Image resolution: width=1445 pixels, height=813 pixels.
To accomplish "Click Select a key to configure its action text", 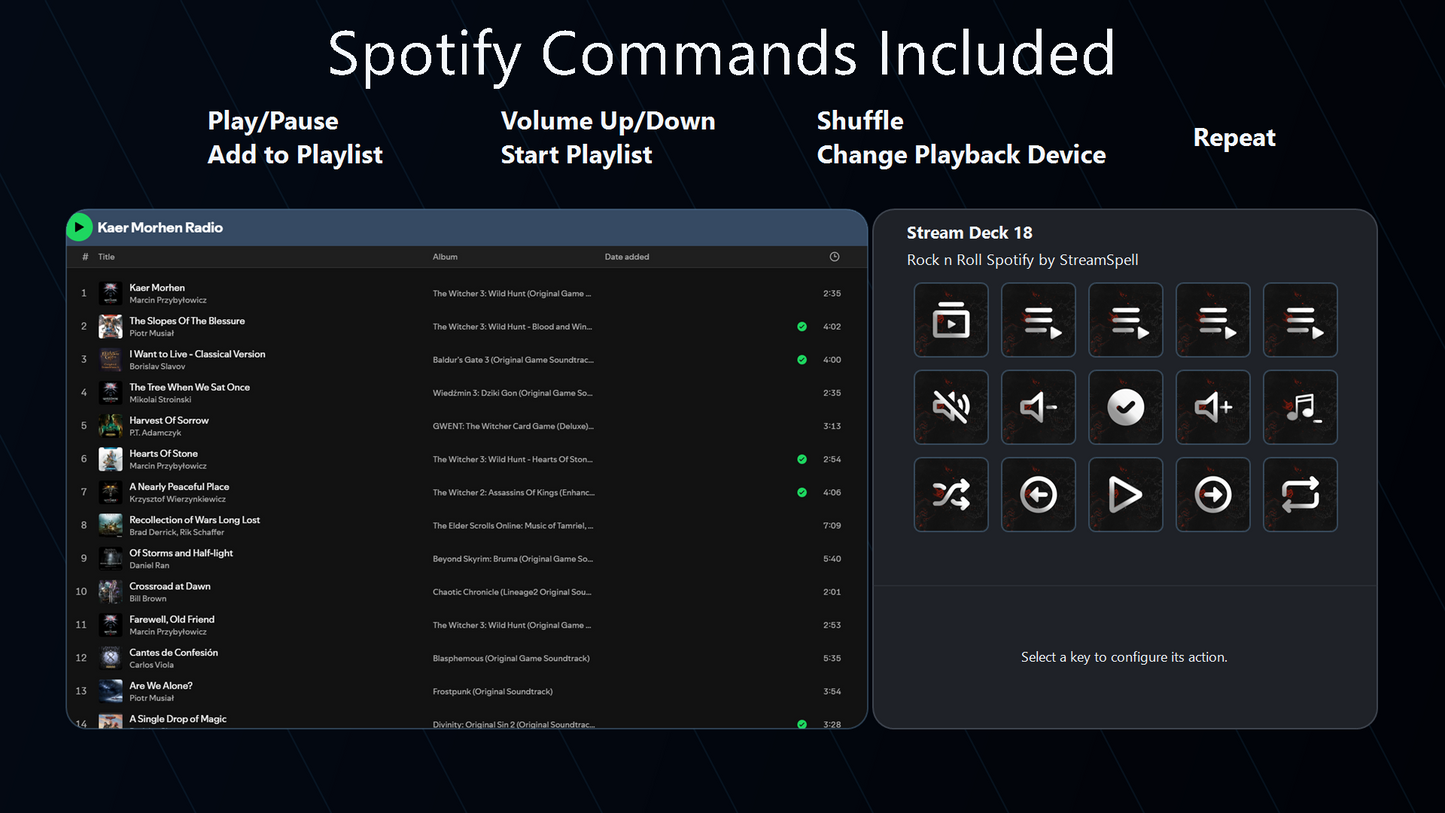I will pyautogui.click(x=1124, y=657).
